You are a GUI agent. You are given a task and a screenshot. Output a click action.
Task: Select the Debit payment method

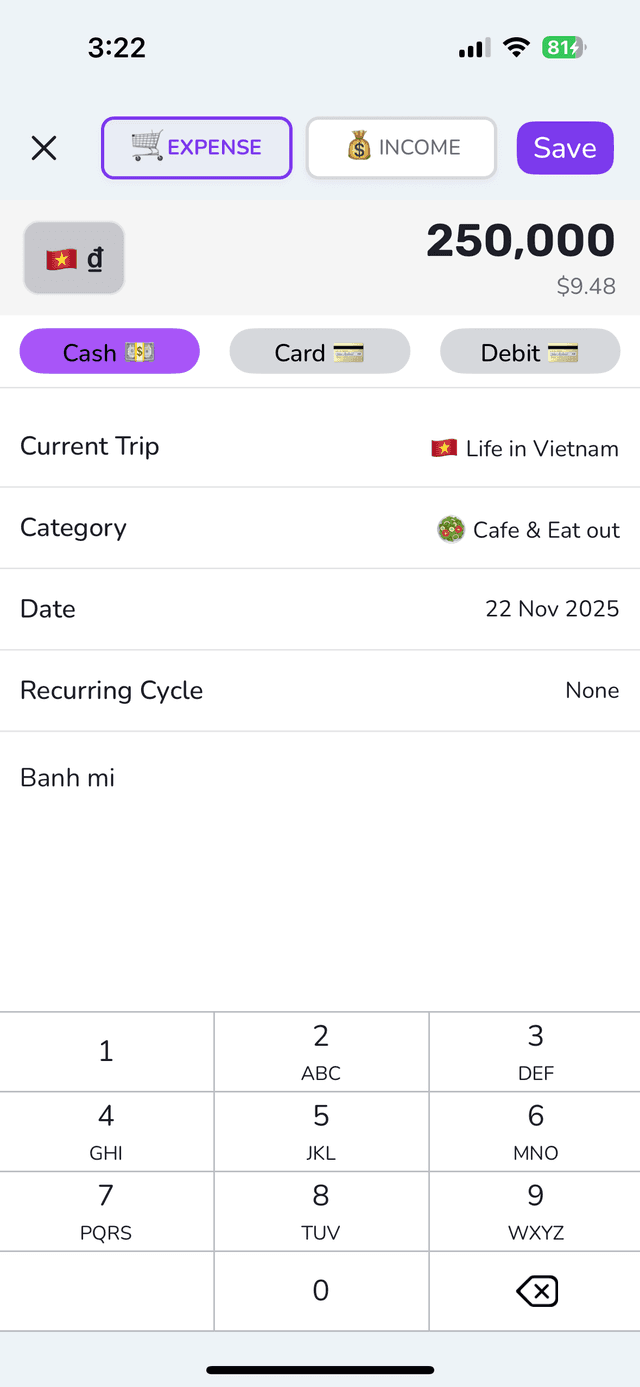(x=530, y=351)
